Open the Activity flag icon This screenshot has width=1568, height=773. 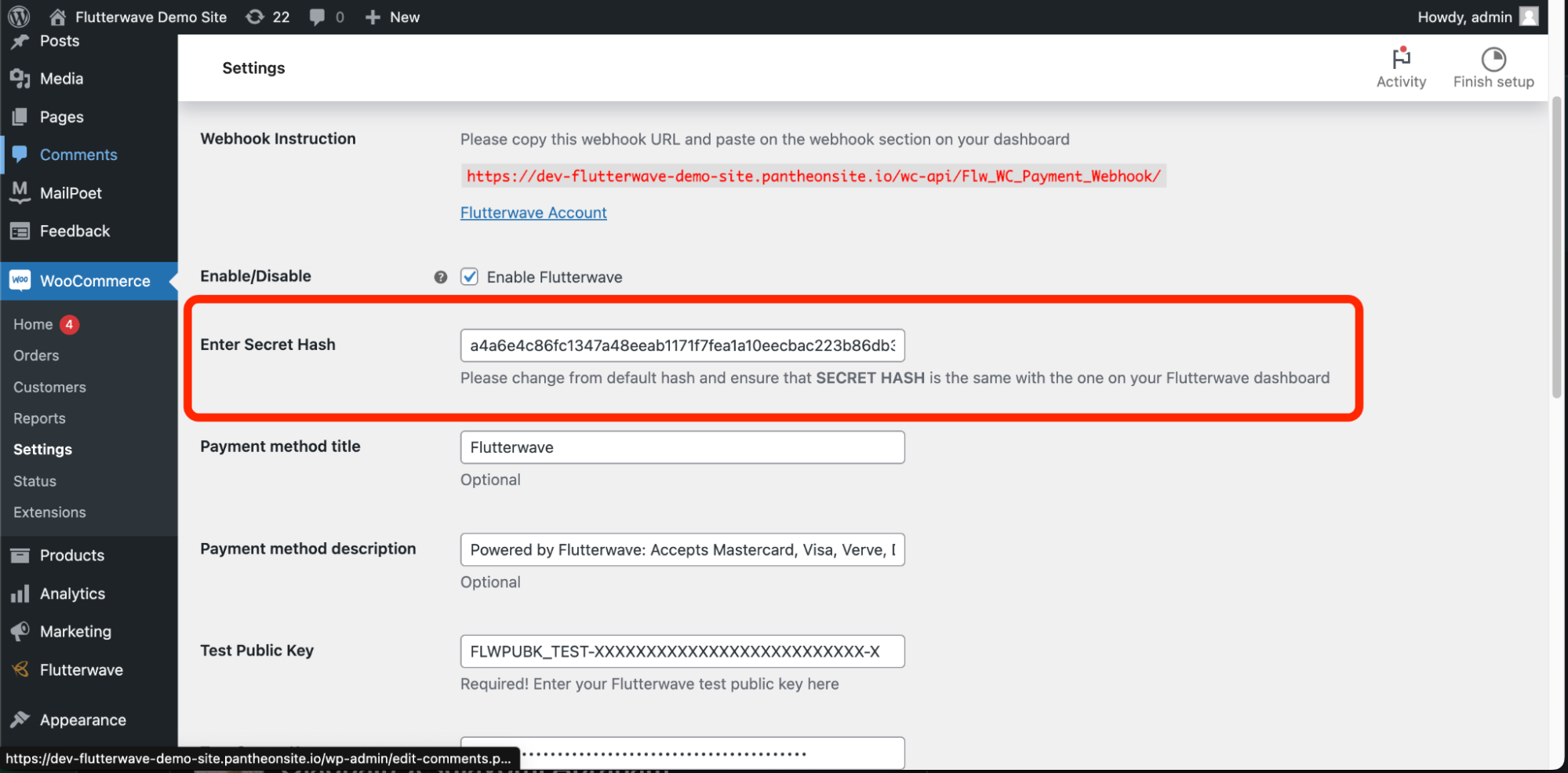pyautogui.click(x=1401, y=58)
